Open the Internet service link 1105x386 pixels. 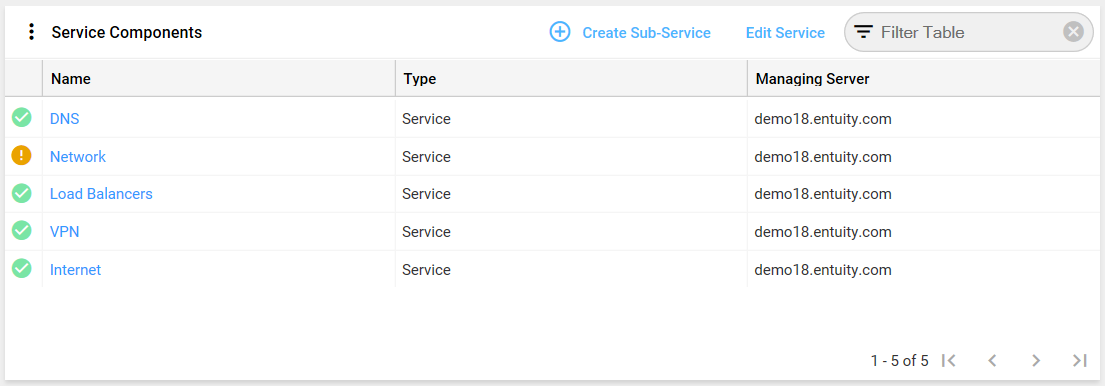pos(75,270)
